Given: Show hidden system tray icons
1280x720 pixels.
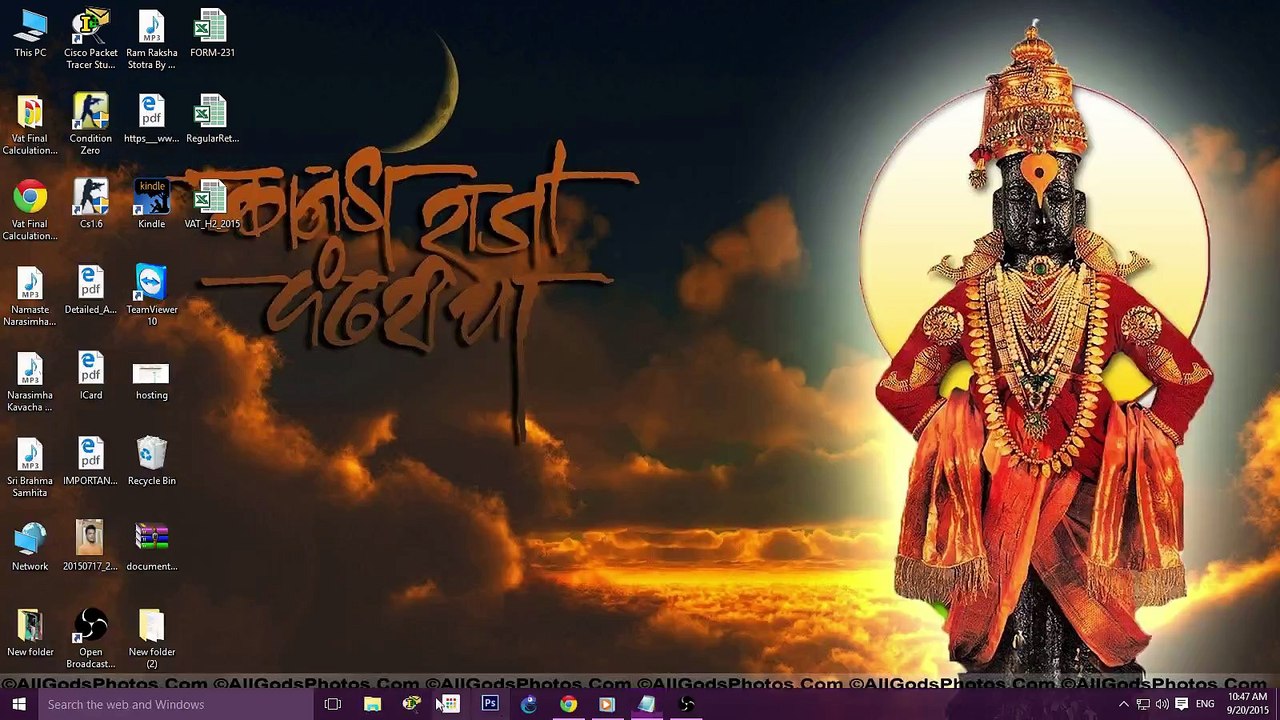Looking at the screenshot, I should pyautogui.click(x=1123, y=704).
